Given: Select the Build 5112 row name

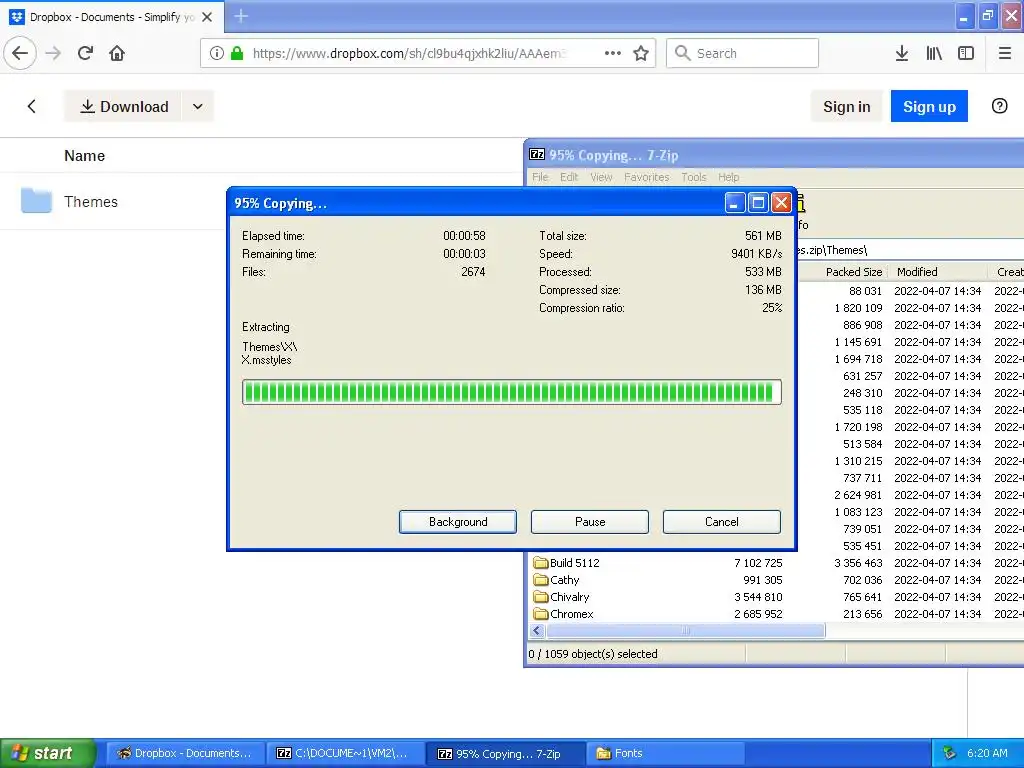Looking at the screenshot, I should [x=574, y=563].
